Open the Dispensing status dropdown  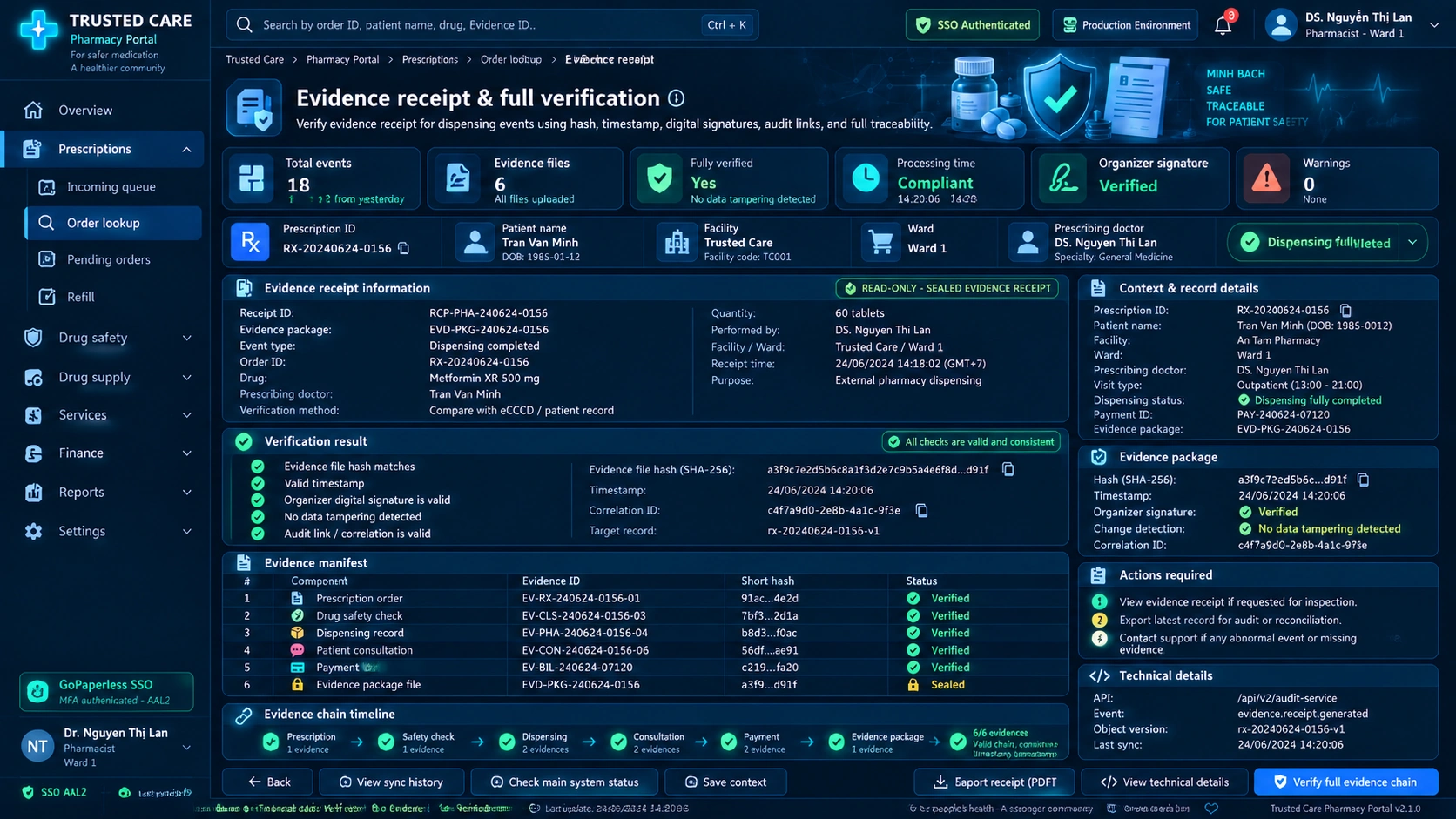pos(1412,243)
